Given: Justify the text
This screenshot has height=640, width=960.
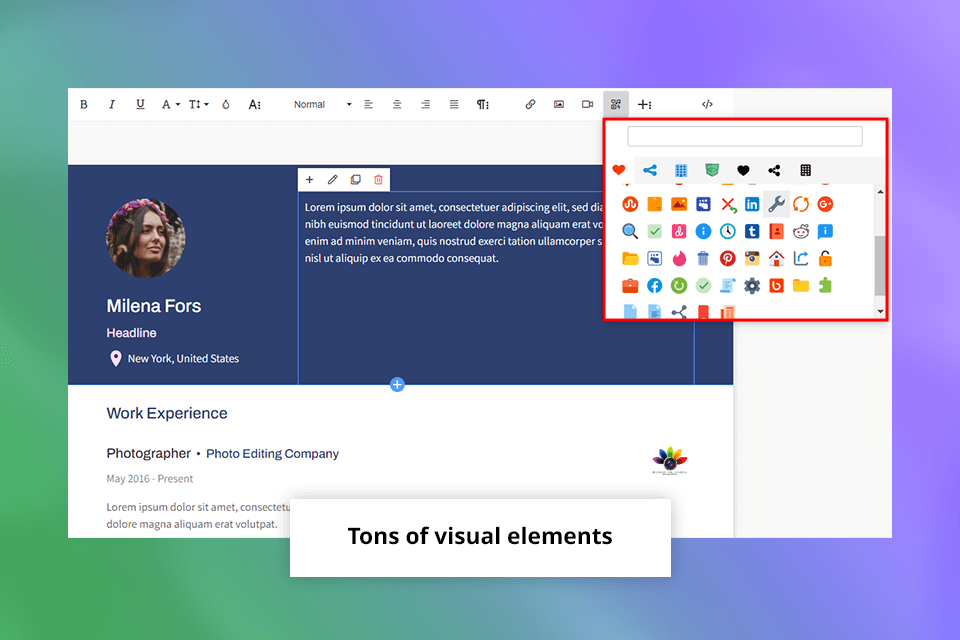Looking at the screenshot, I should click(x=454, y=104).
